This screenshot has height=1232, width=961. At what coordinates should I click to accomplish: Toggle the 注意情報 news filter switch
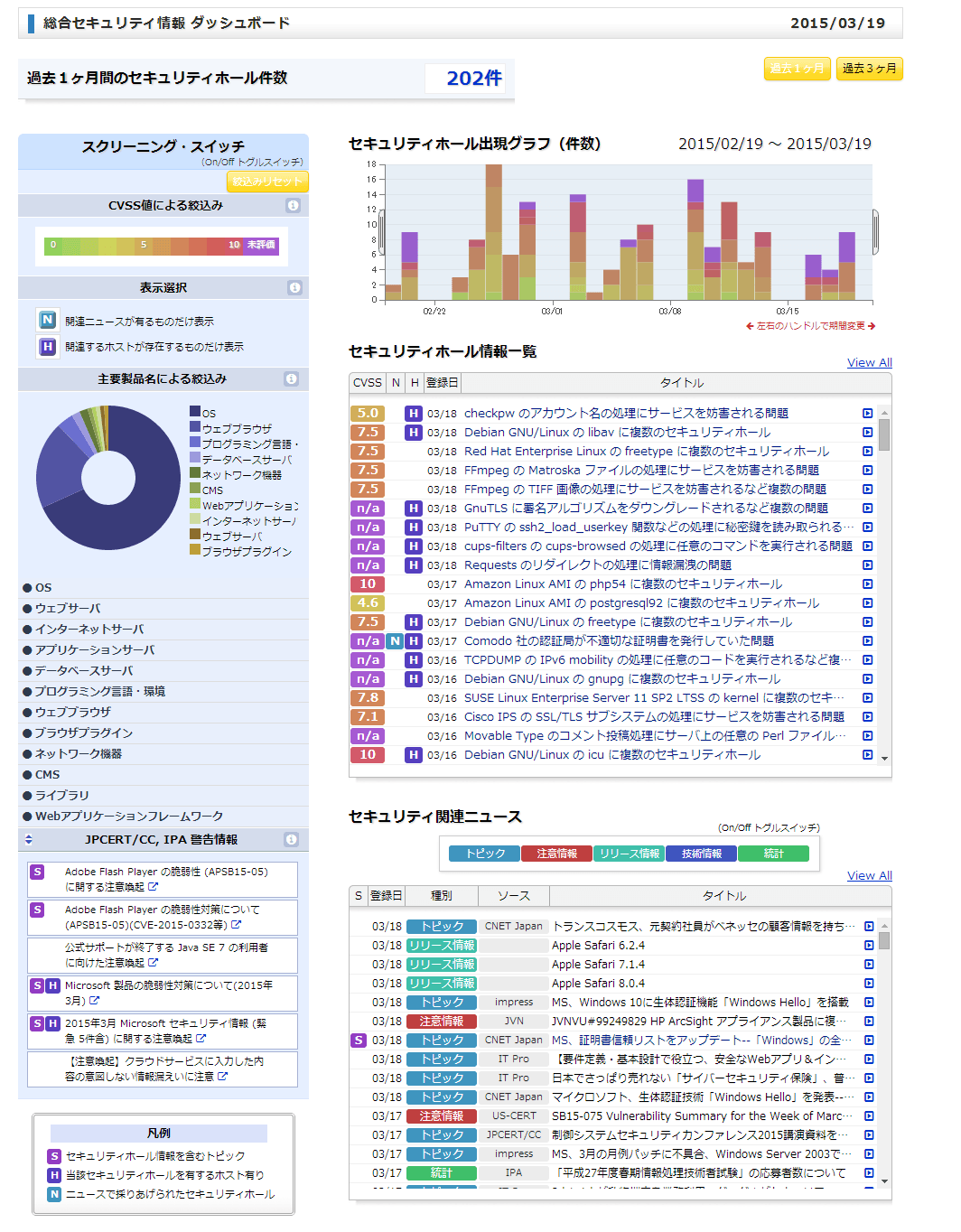[x=556, y=854]
